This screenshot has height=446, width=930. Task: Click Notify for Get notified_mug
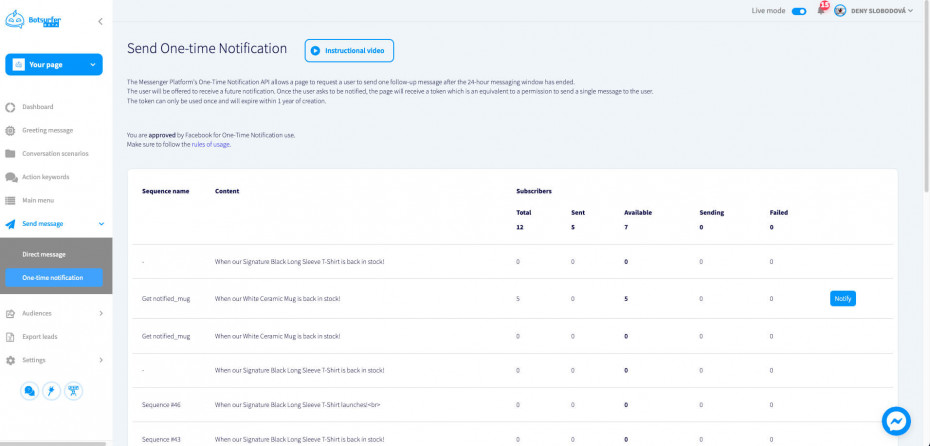pos(843,299)
